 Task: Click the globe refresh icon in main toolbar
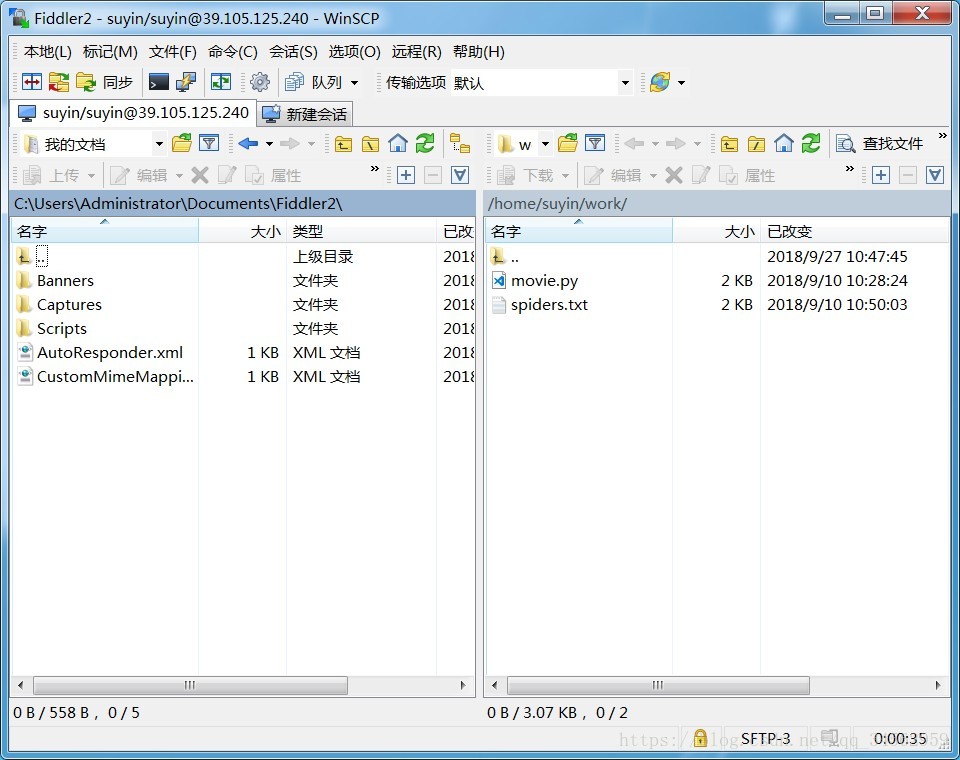click(660, 81)
